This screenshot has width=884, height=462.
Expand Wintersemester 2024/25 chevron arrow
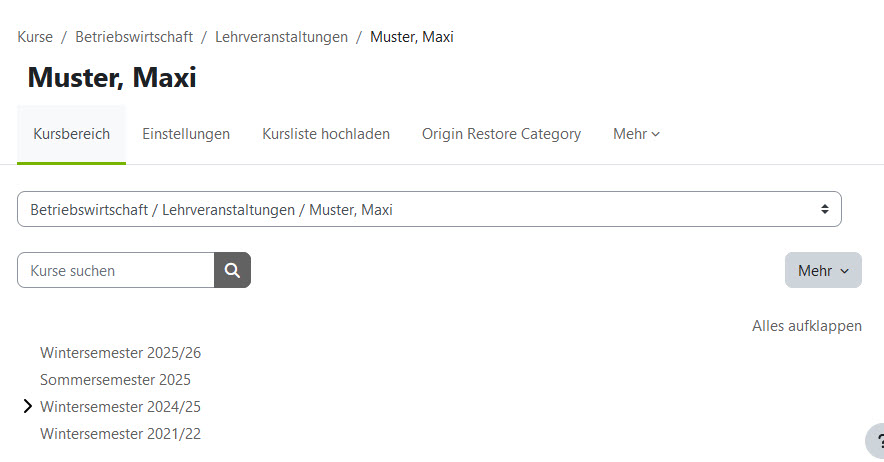click(x=27, y=407)
